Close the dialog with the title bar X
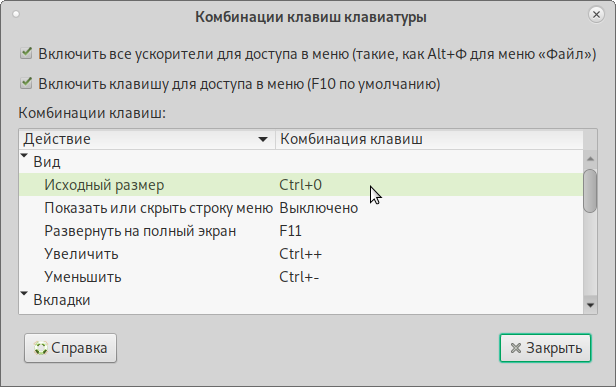Image resolution: width=616 pixels, height=387 pixels. [x=596, y=15]
